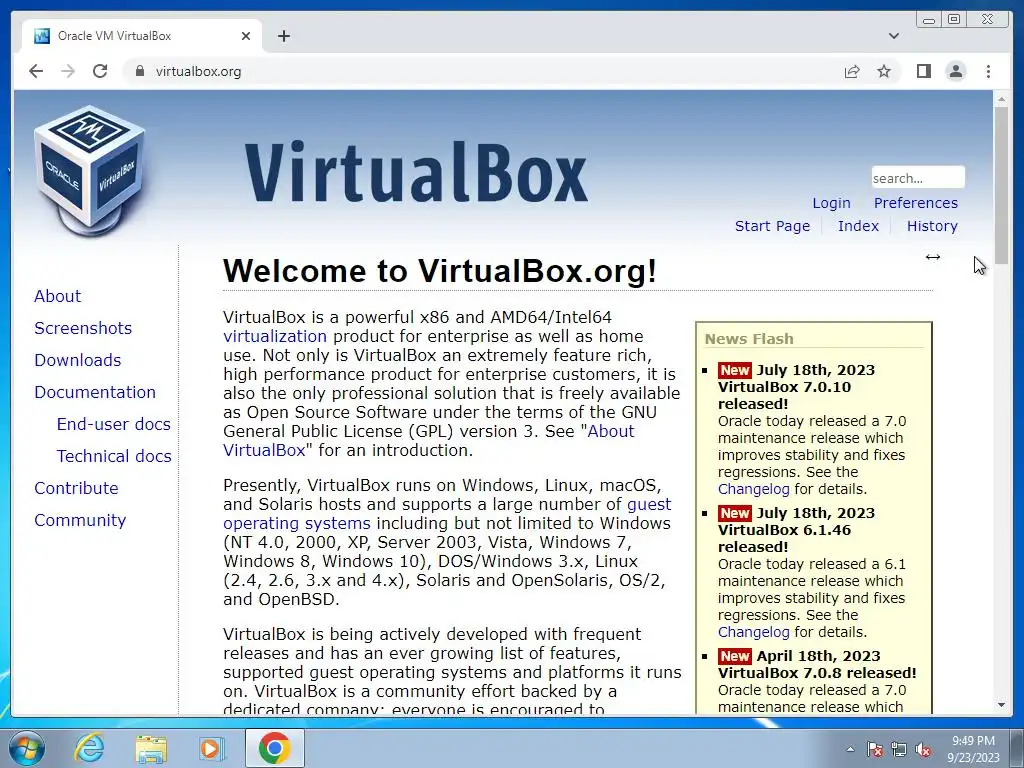Open Changelog link for VirtualBox 6.1.46

pyautogui.click(x=754, y=632)
